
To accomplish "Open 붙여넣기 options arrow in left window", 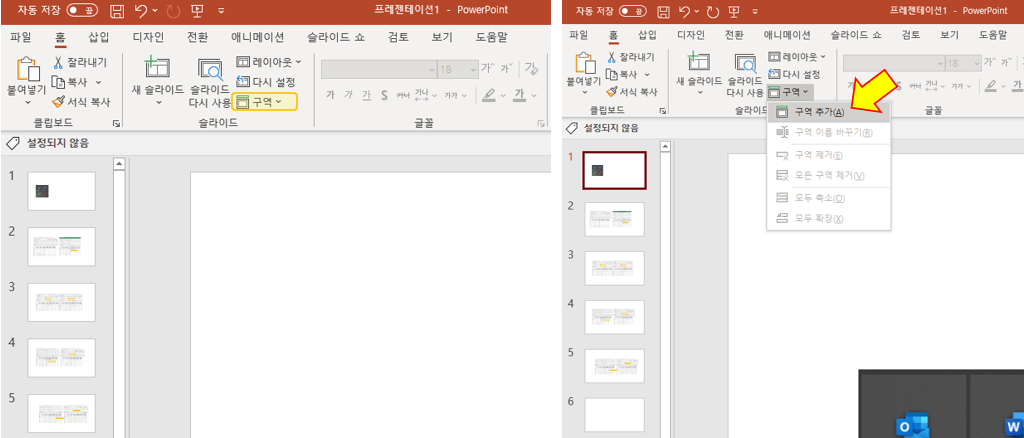I will 28,102.
